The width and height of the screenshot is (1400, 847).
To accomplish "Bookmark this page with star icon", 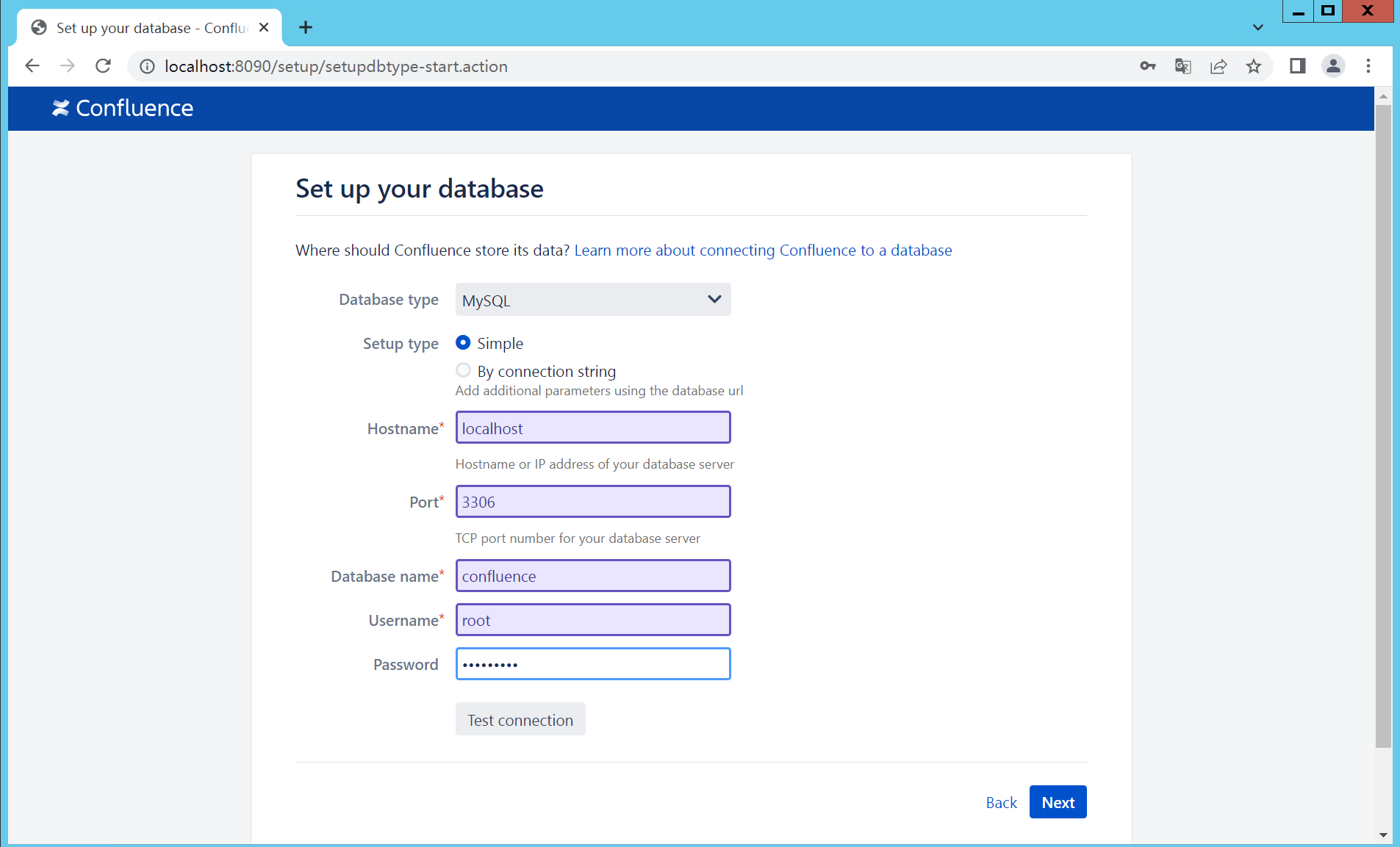I will [1254, 66].
